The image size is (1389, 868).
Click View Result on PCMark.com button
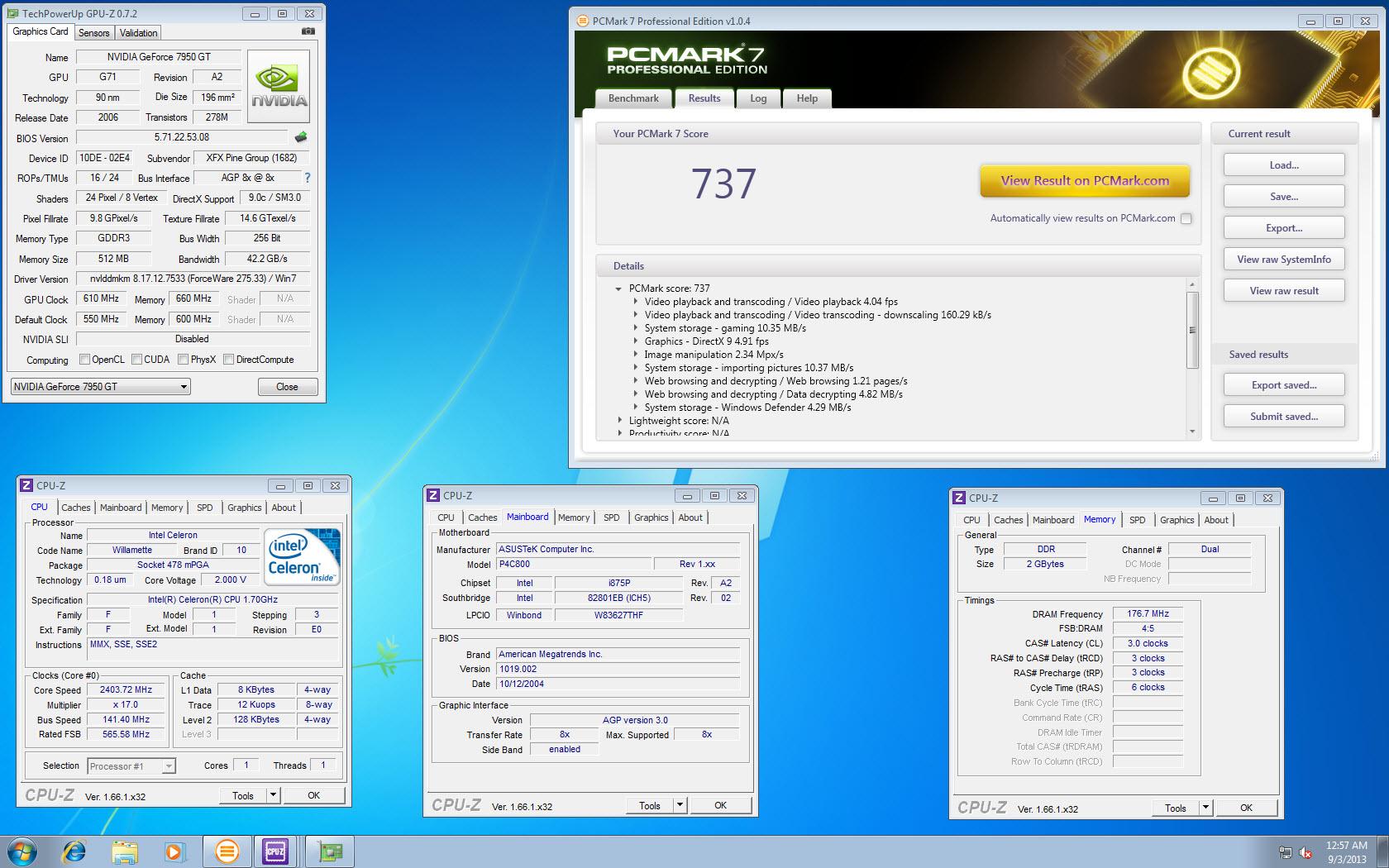pos(1085,180)
